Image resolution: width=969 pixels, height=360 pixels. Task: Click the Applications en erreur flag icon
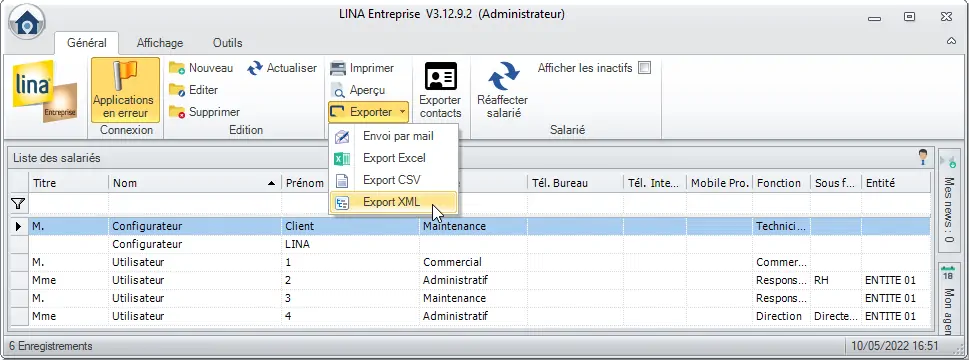(x=125, y=77)
